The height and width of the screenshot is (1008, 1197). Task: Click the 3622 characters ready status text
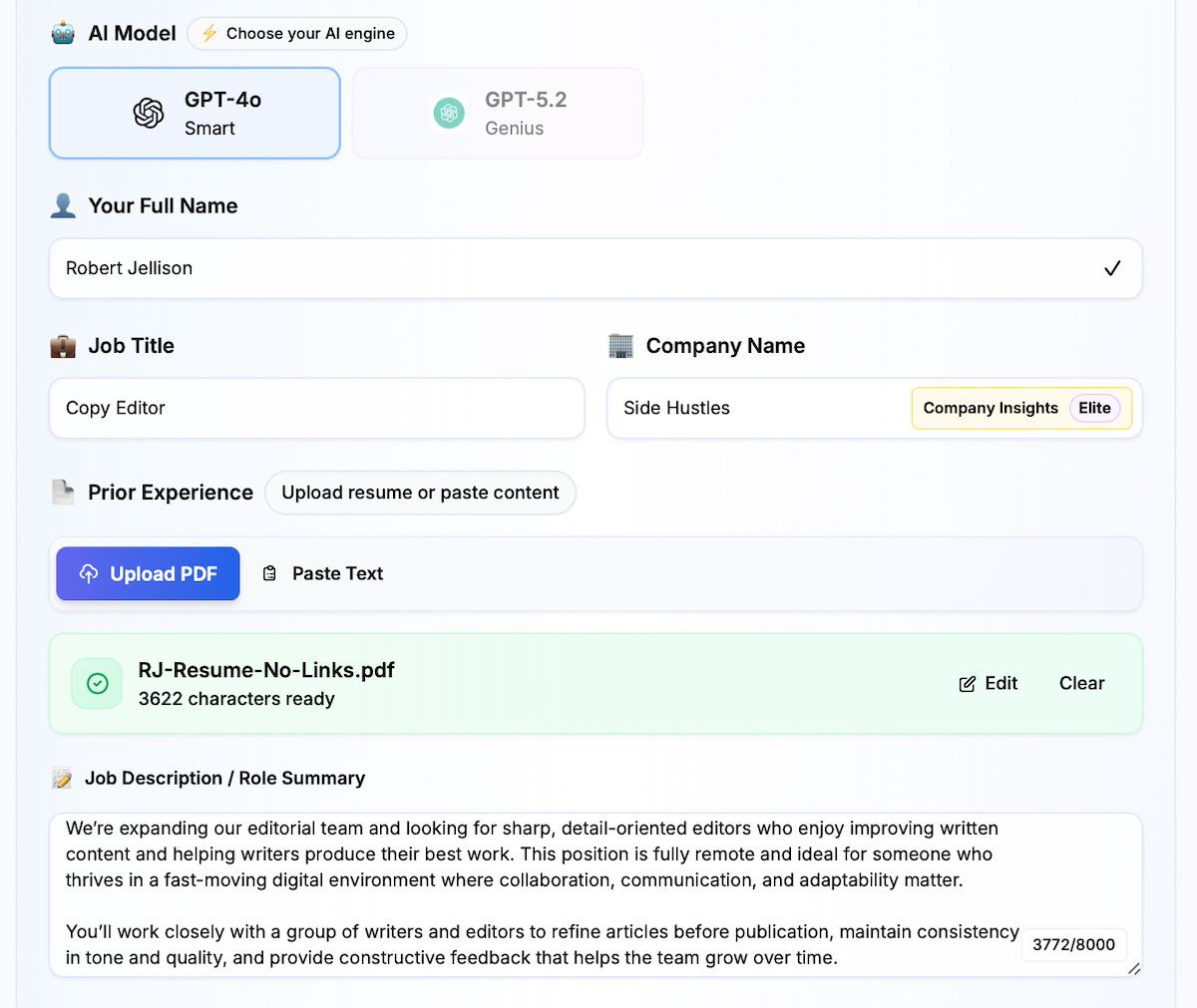pos(236,699)
